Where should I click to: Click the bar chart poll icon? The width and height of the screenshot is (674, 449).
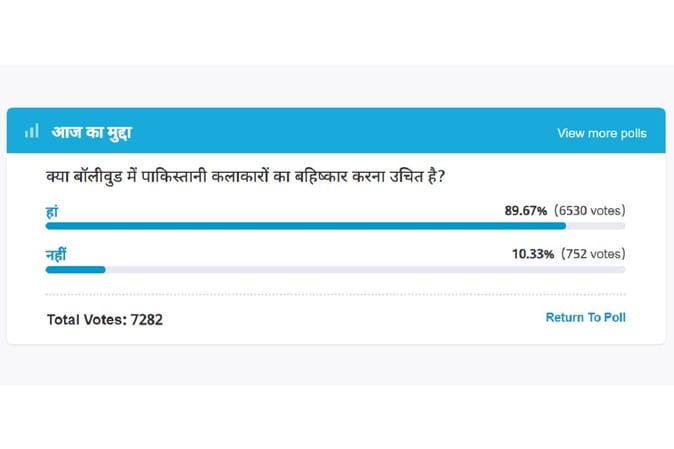pyautogui.click(x=32, y=131)
